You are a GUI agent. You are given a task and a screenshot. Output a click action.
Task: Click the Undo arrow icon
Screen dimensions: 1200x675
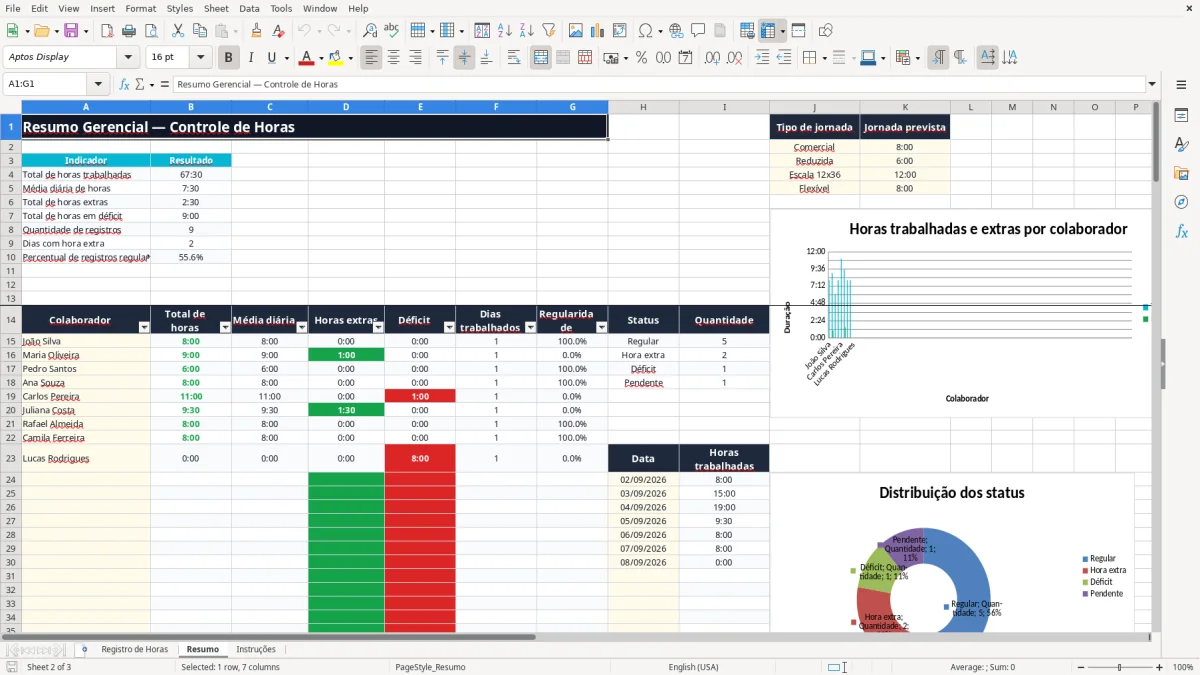coord(305,31)
